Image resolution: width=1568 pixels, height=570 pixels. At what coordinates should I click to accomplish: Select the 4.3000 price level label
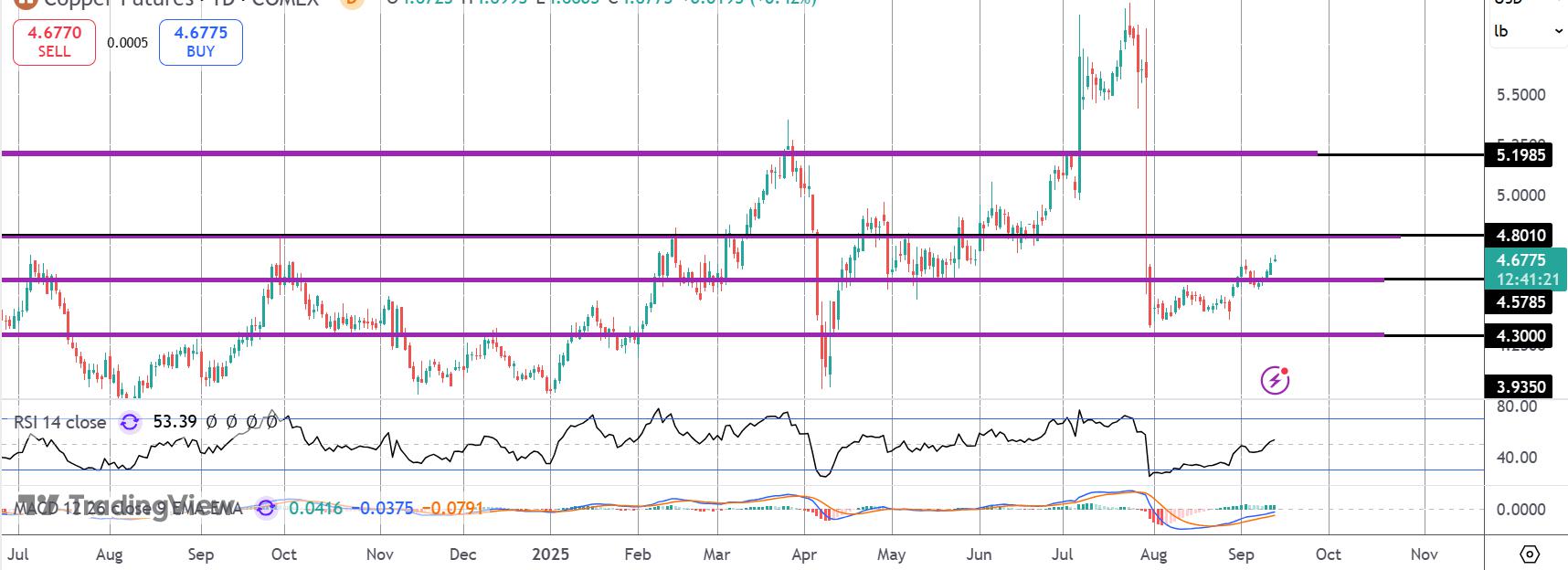(1521, 336)
